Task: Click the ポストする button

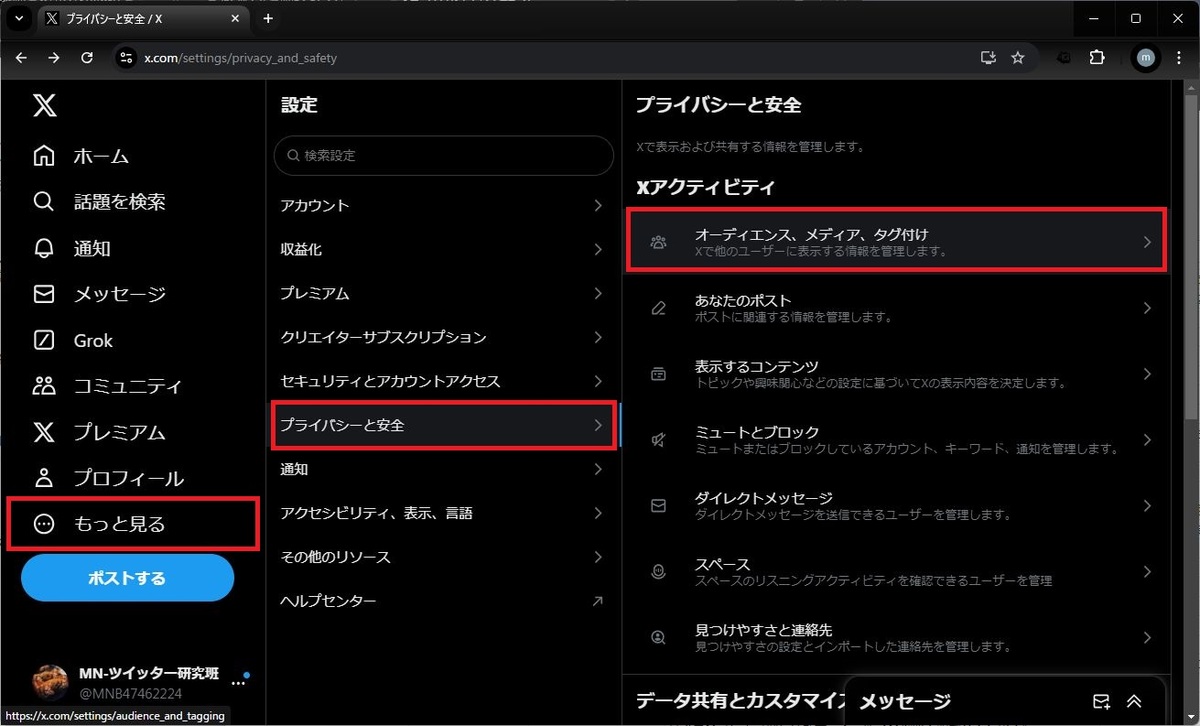Action: (x=127, y=578)
